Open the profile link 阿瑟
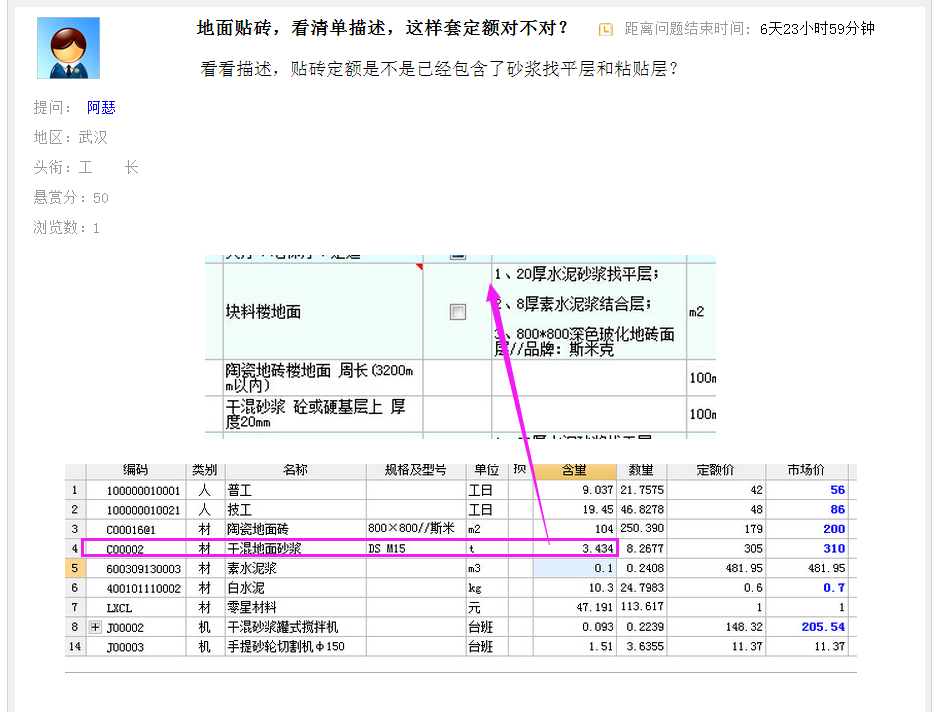The width and height of the screenshot is (942, 712). pos(101,108)
